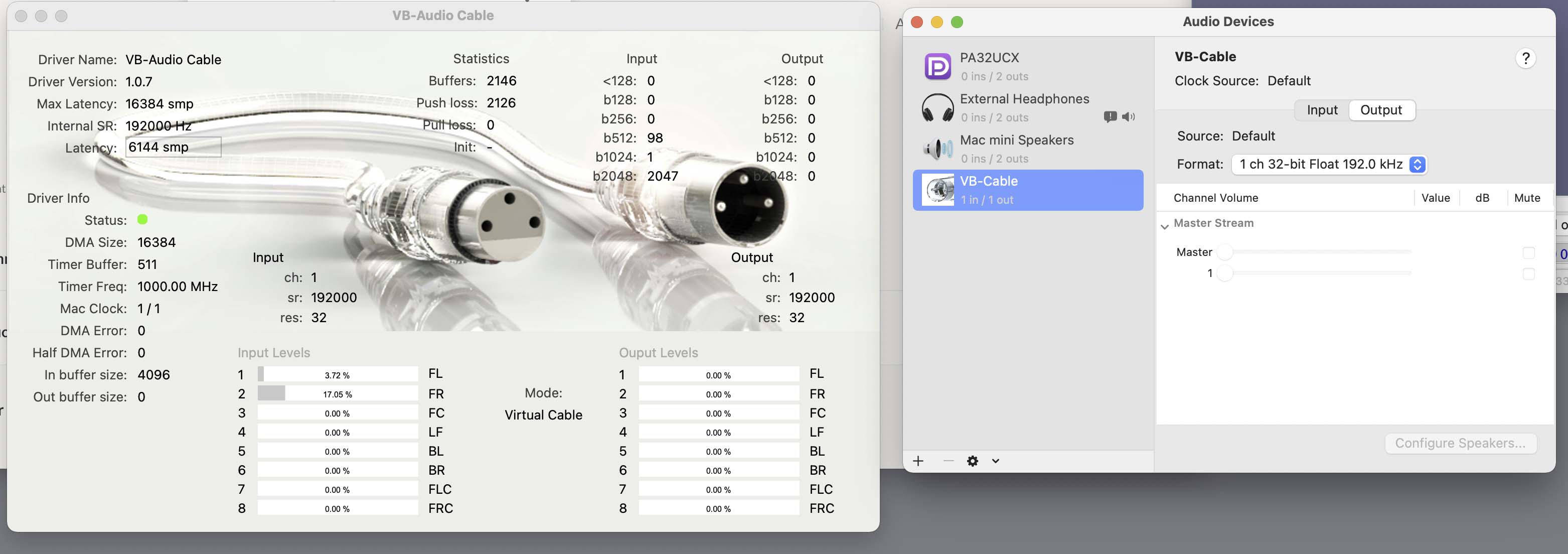
Task: Select External Headphones in the list
Action: [x=1027, y=108]
